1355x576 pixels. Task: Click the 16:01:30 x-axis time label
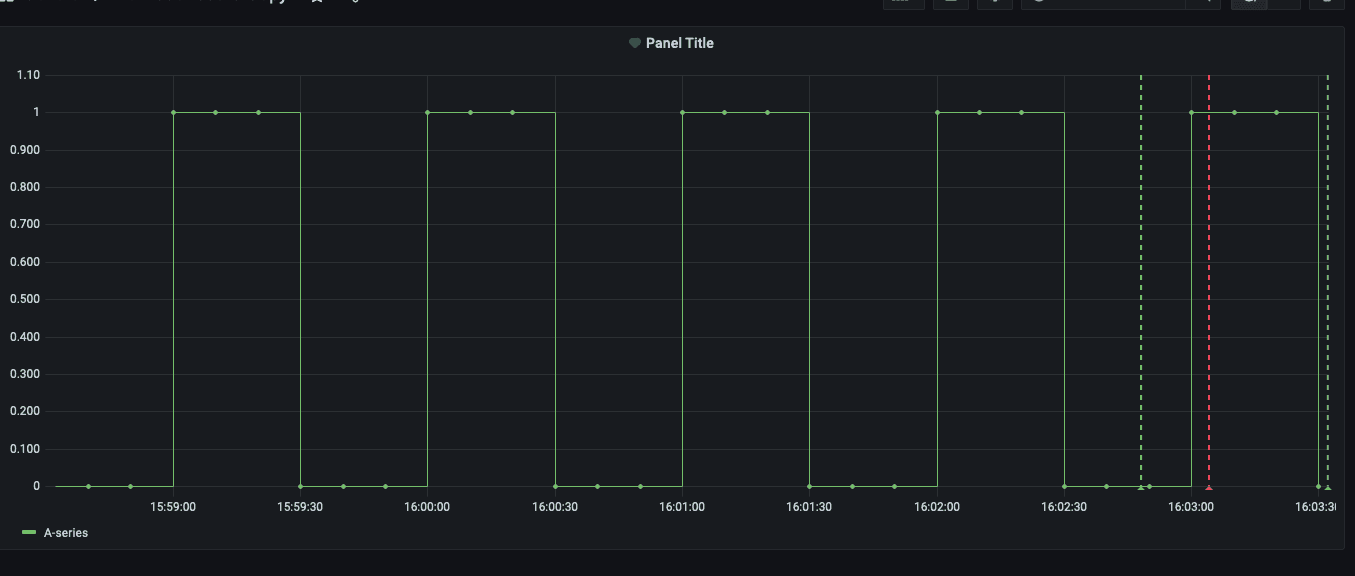[x=809, y=507]
